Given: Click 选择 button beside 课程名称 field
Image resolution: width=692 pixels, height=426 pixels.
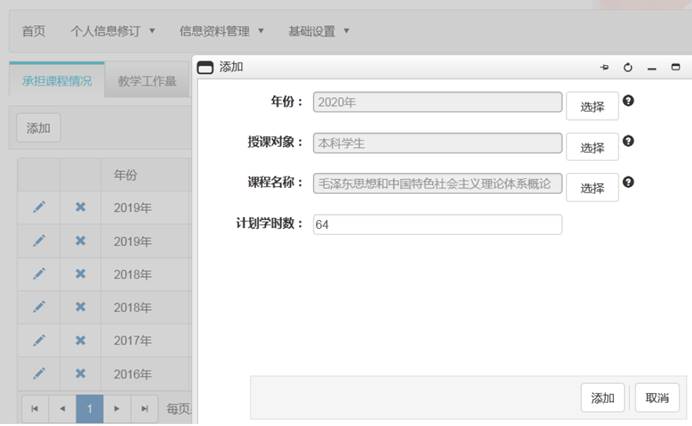Looking at the screenshot, I should click(x=592, y=188).
